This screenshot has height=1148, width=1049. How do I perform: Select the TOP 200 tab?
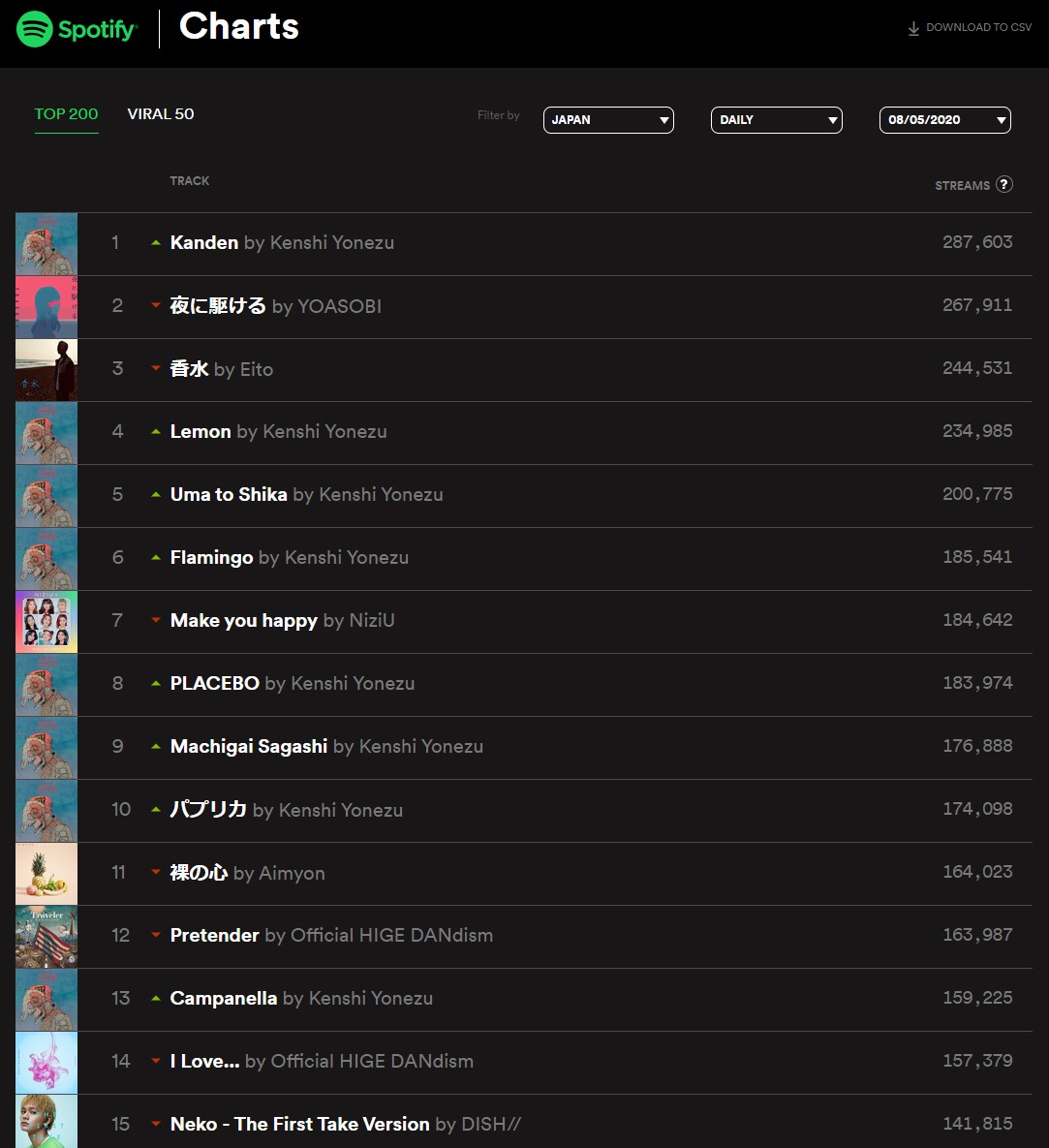66,114
